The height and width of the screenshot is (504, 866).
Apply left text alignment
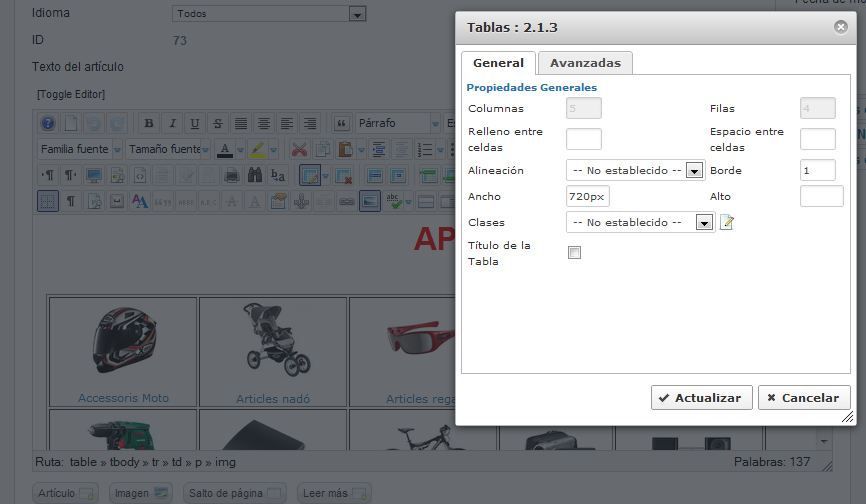287,123
